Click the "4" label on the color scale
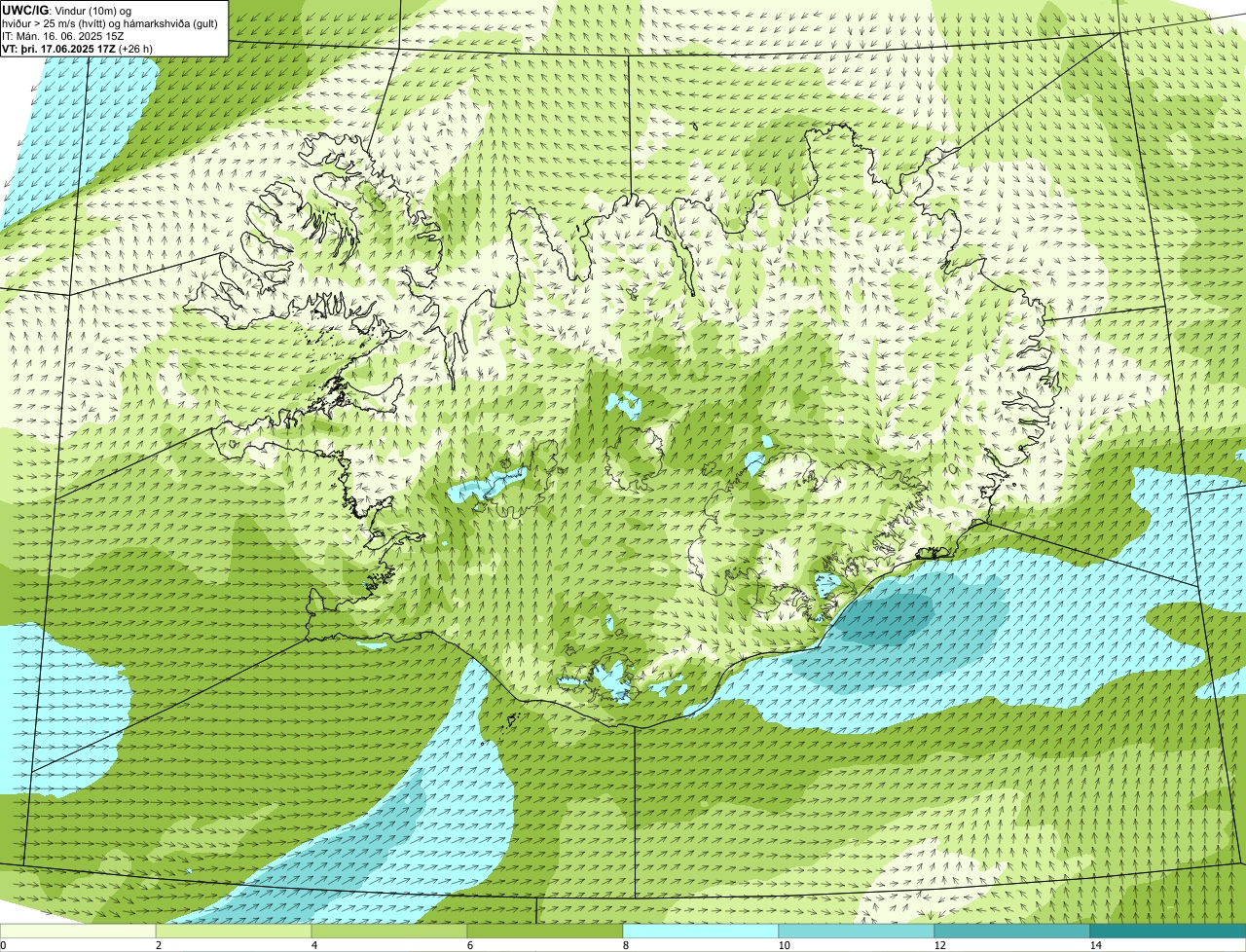This screenshot has width=1246, height=952. 314,945
